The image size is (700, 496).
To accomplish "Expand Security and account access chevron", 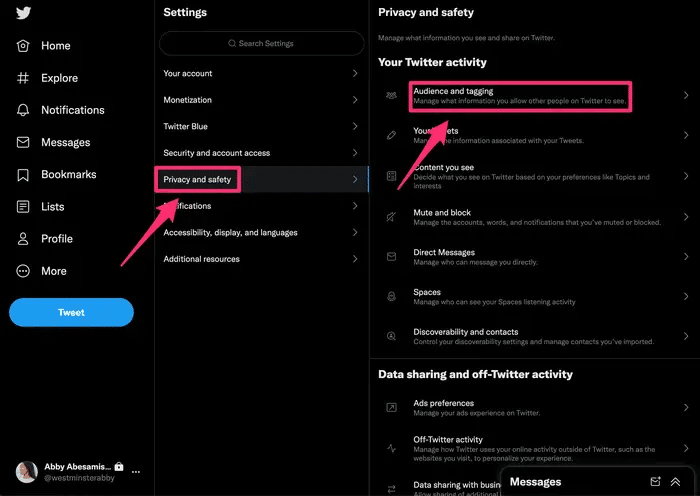I will point(355,153).
